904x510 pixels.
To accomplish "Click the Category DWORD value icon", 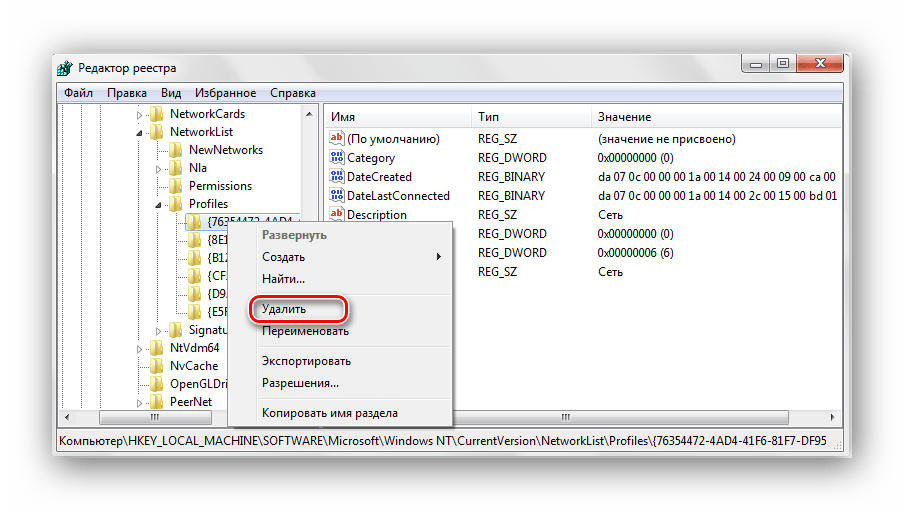I will point(337,158).
